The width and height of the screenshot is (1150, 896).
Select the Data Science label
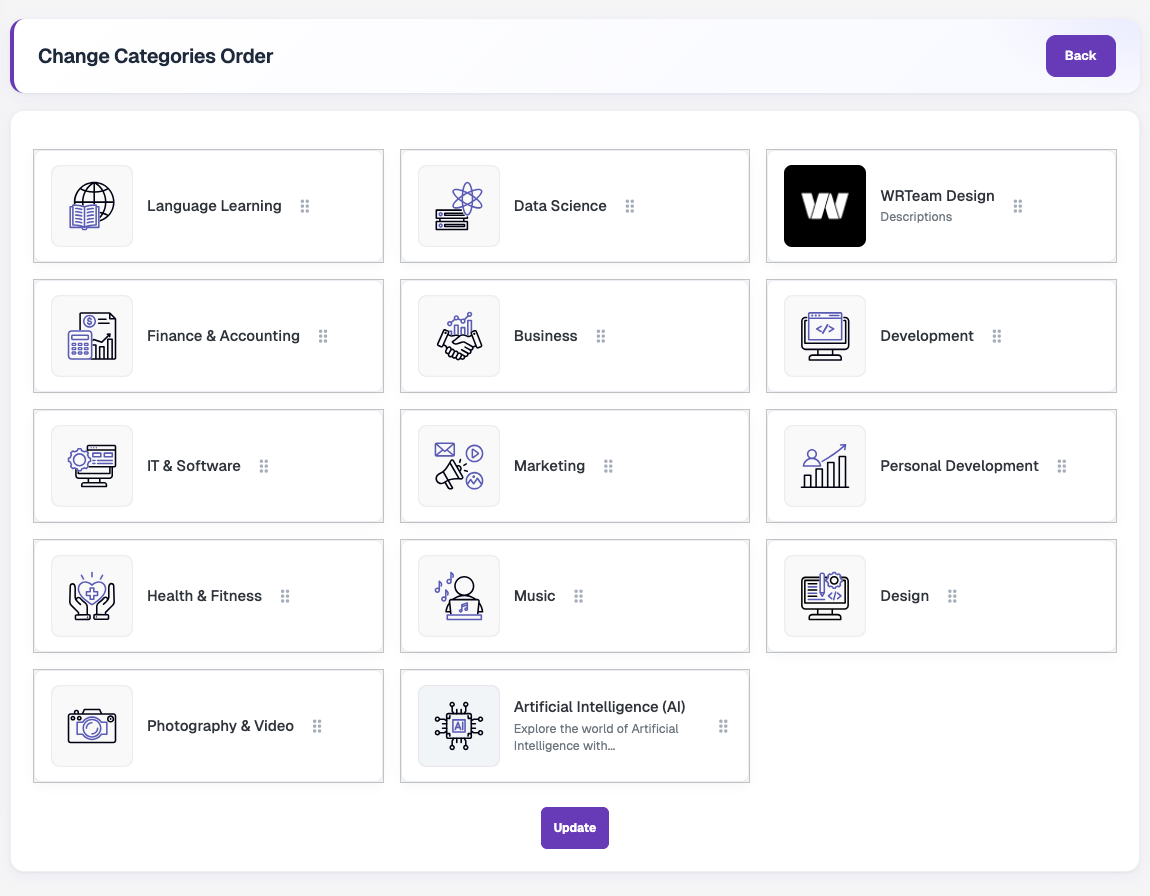(x=560, y=206)
